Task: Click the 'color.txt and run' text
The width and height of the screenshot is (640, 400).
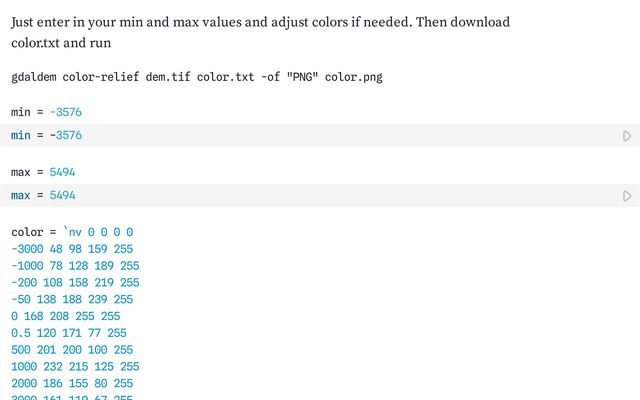Action: coord(61,43)
